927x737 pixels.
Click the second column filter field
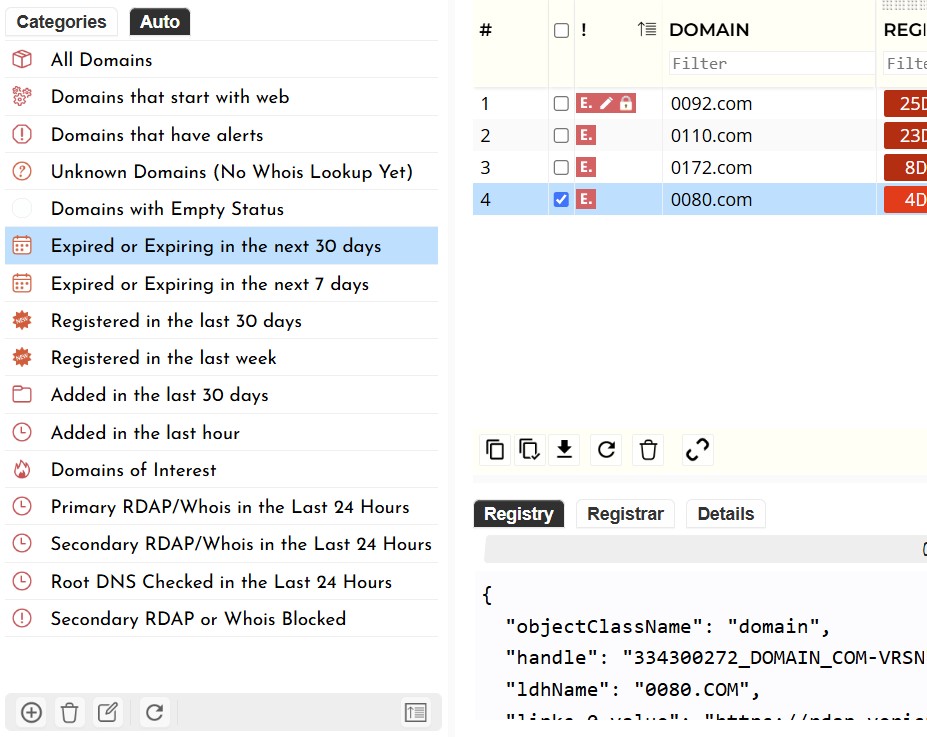tap(905, 63)
